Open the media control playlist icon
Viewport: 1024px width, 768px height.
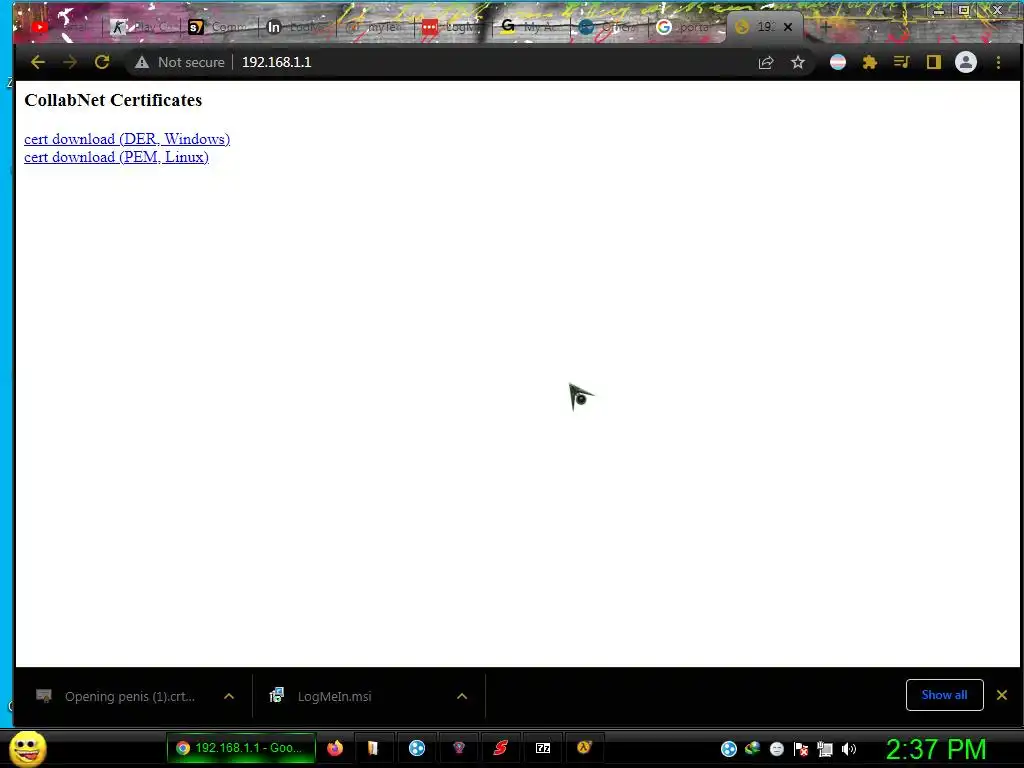901,62
